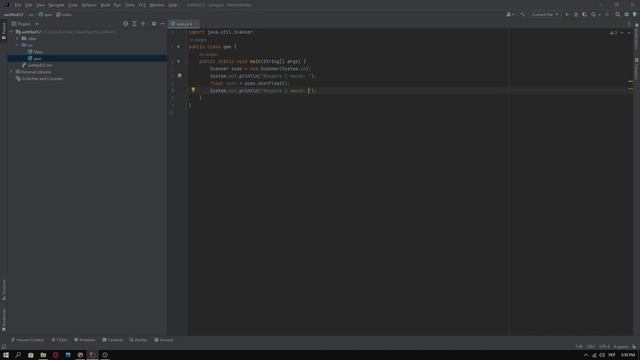The height and width of the screenshot is (360, 640).
Task: Open the VCS menu
Action: pos(142,5)
